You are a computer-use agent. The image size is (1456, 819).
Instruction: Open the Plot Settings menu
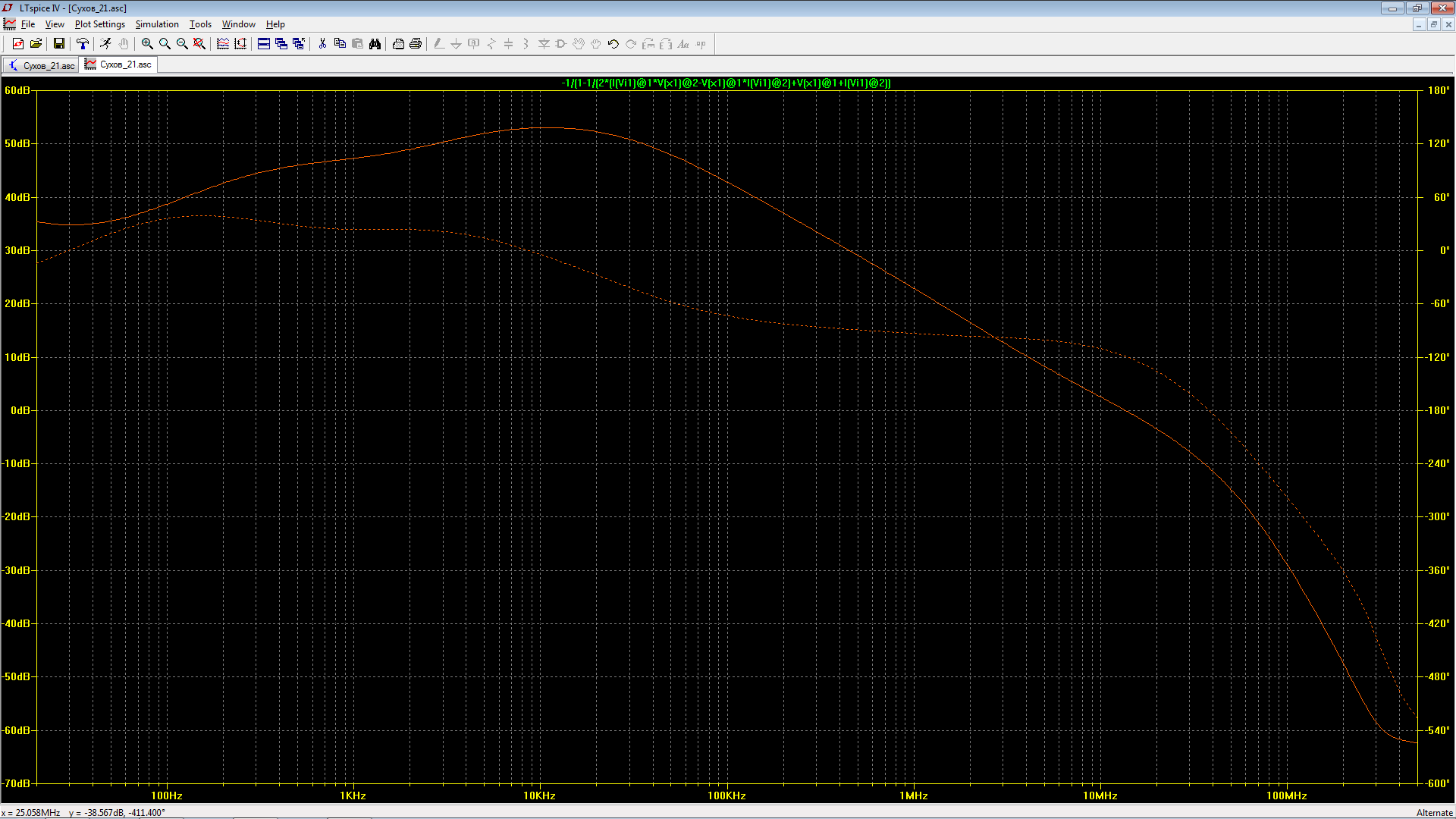tap(99, 24)
